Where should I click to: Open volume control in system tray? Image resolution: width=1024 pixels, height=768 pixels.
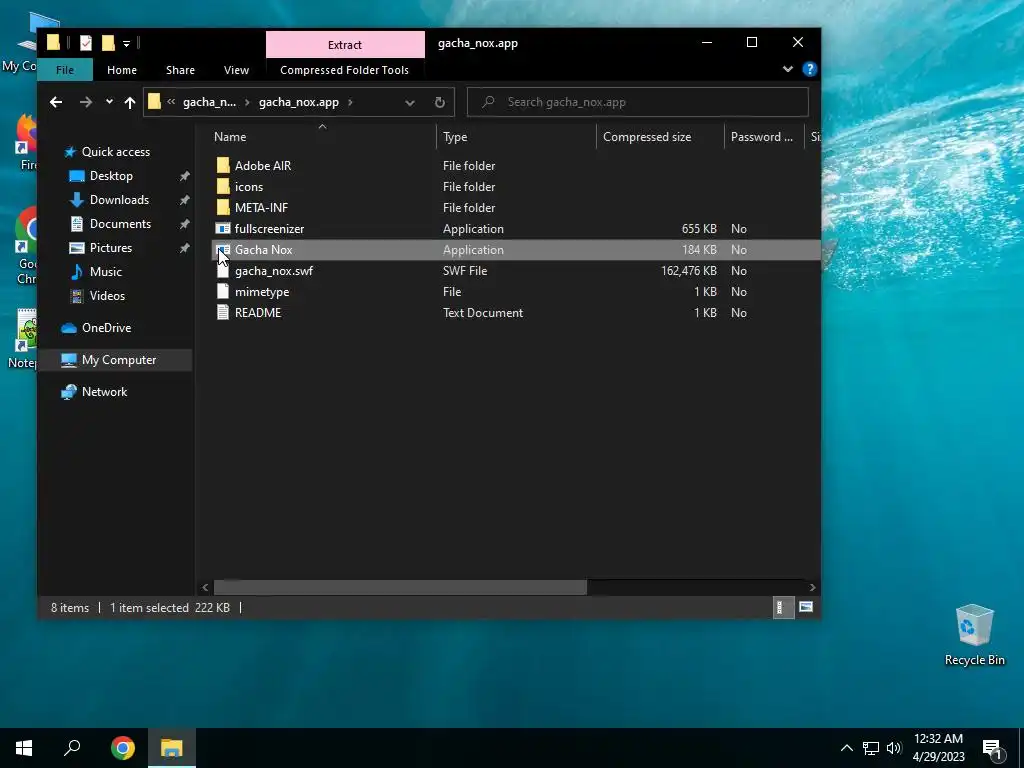tap(894, 748)
